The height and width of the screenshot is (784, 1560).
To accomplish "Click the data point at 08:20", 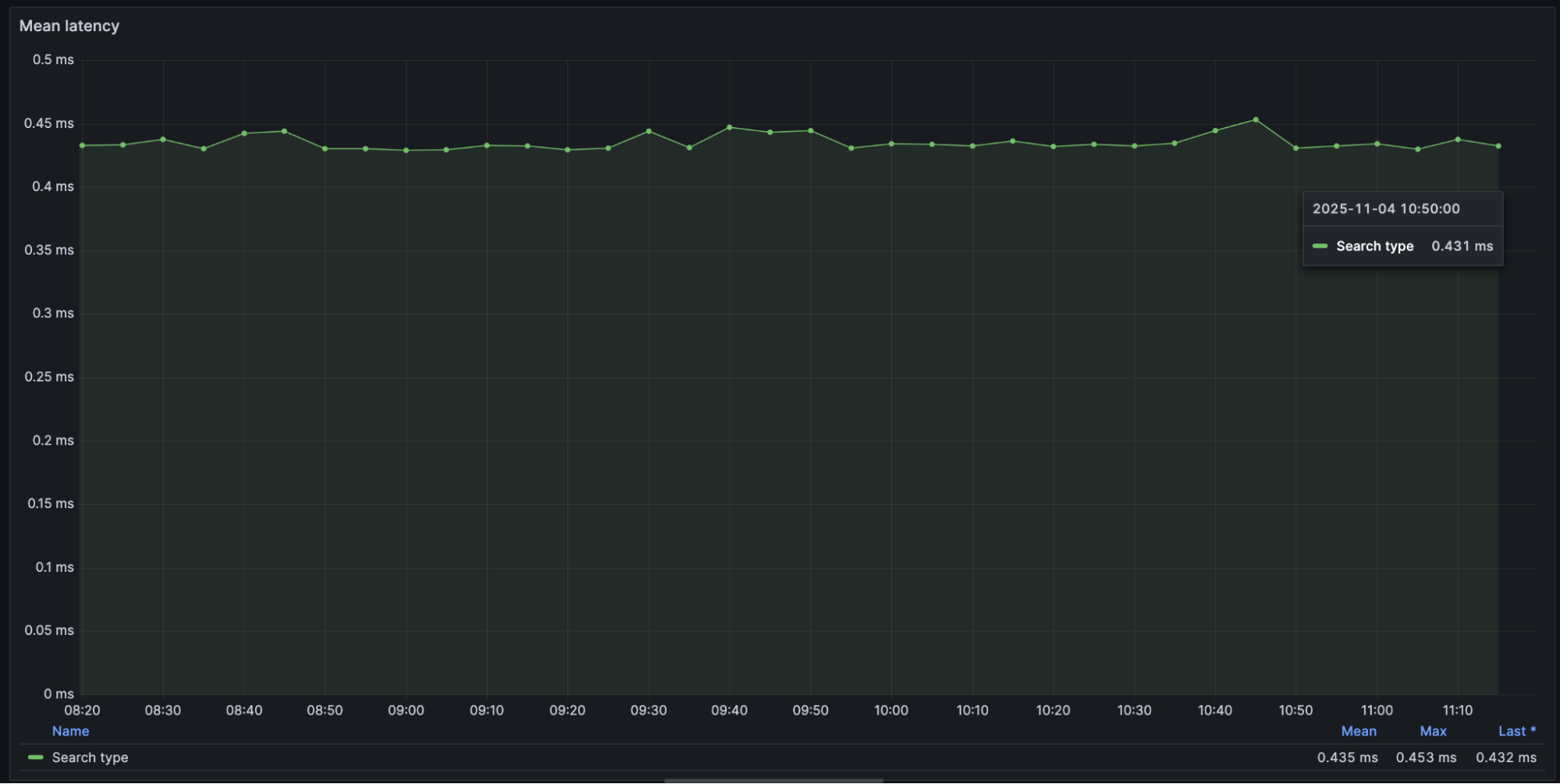I will (x=83, y=145).
